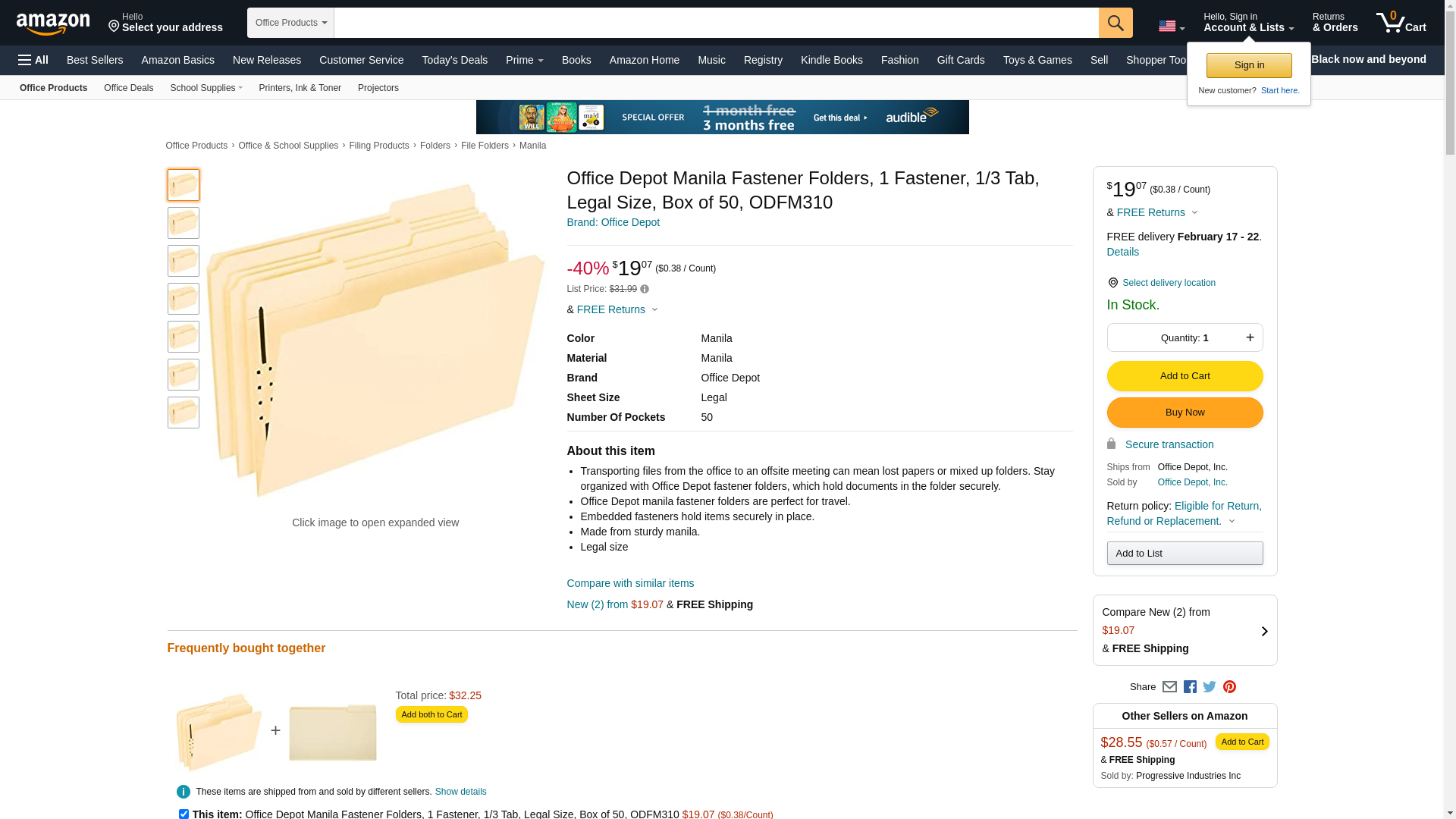Click the magnifying glass search button
This screenshot has height=819, width=1456.
pos(1115,23)
